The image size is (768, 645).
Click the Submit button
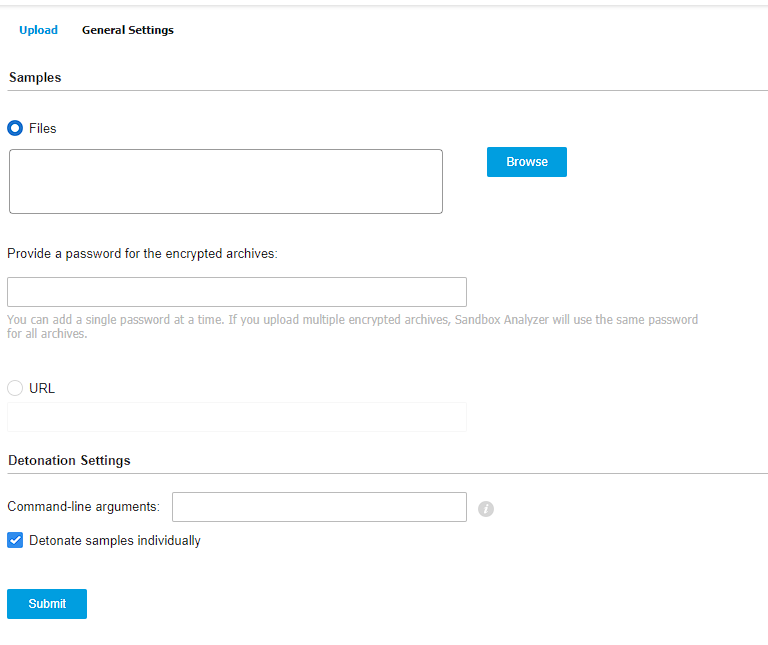pos(47,604)
